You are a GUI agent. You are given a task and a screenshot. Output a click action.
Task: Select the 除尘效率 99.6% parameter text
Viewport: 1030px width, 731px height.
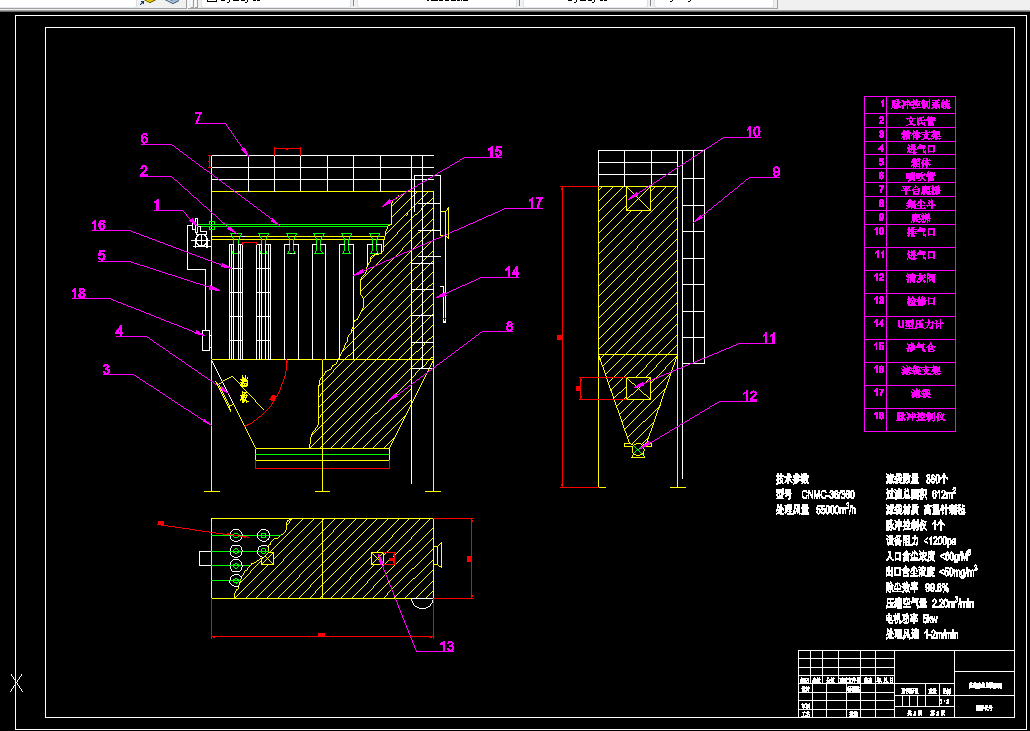click(917, 588)
